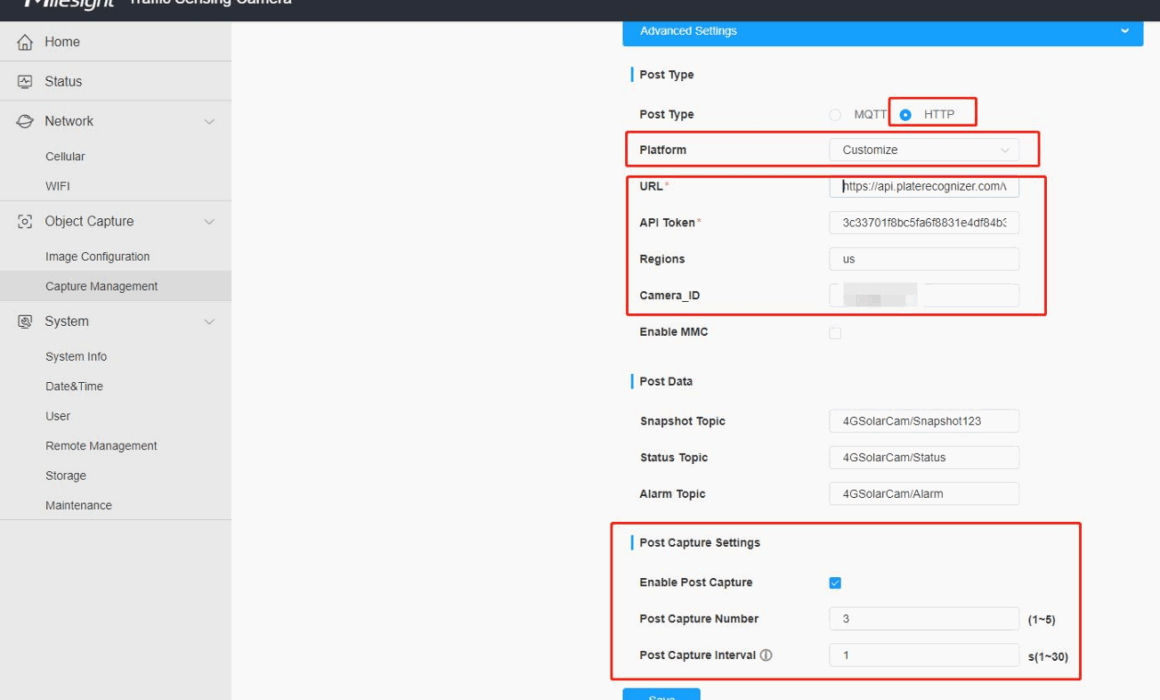Screen dimensions: 1160x700
Task: Collapse the Advanced Settings panel arrow
Action: pyautogui.click(x=1125, y=31)
